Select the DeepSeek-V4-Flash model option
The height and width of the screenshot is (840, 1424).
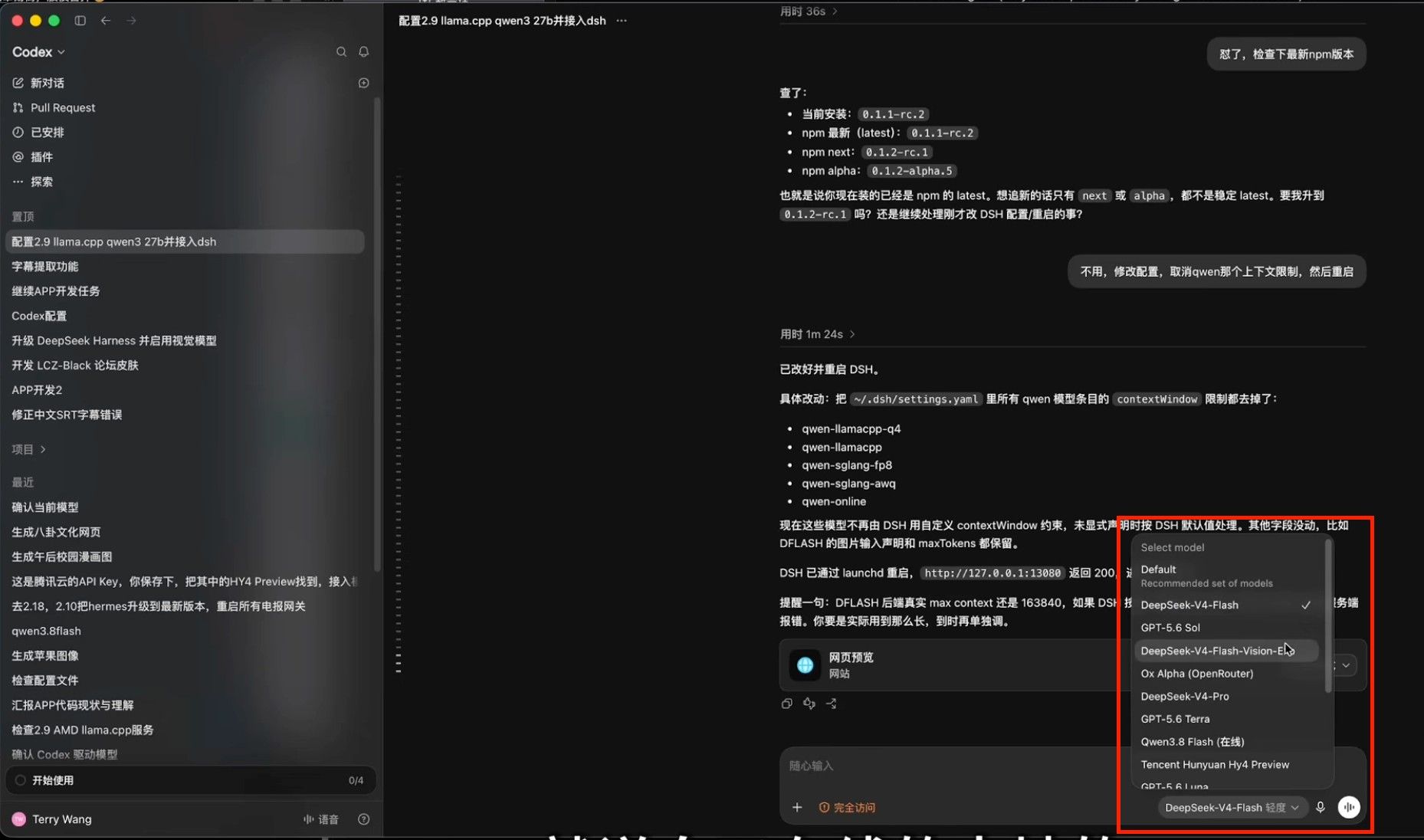(1225, 605)
